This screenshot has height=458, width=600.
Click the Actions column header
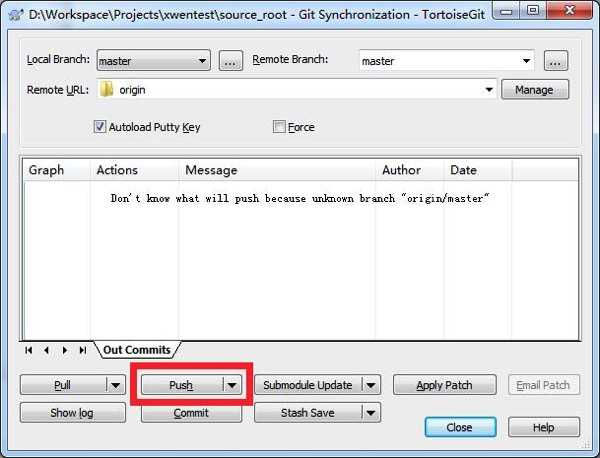[135, 170]
